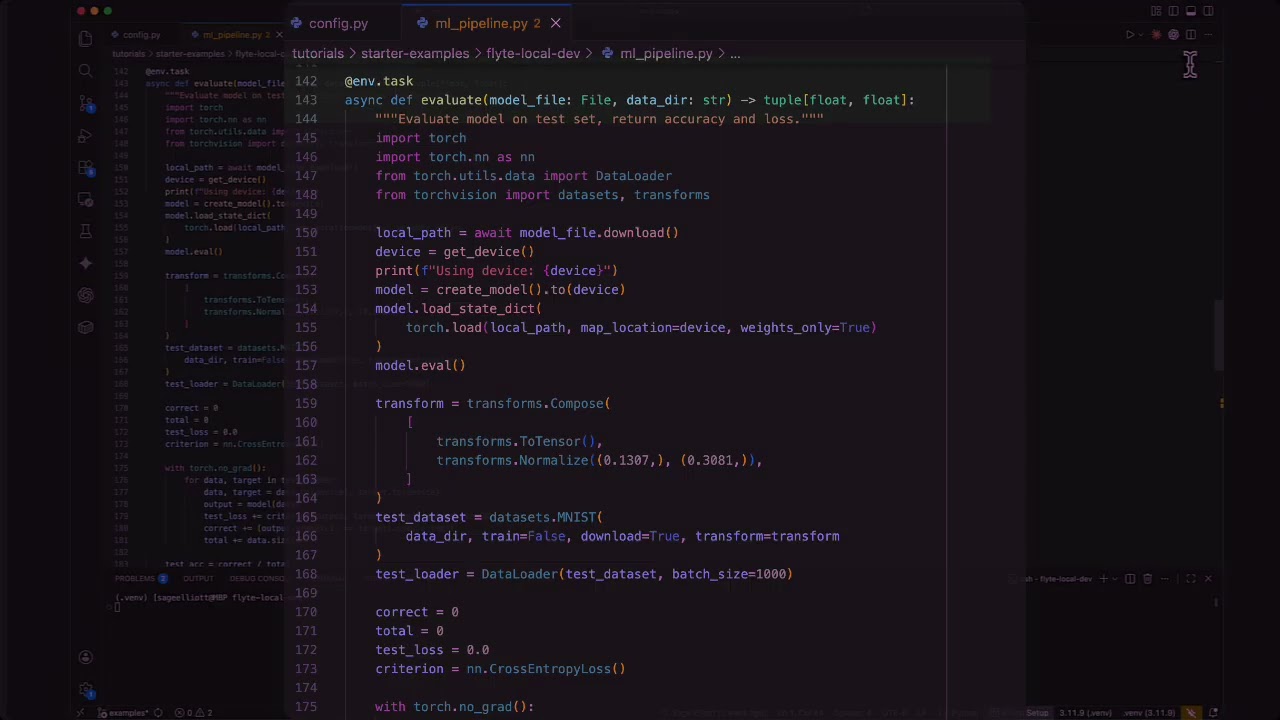Viewport: 1280px width, 720px height.
Task: Select the 3.11.9 ('.venv') Python interpreter
Action: point(1083,713)
